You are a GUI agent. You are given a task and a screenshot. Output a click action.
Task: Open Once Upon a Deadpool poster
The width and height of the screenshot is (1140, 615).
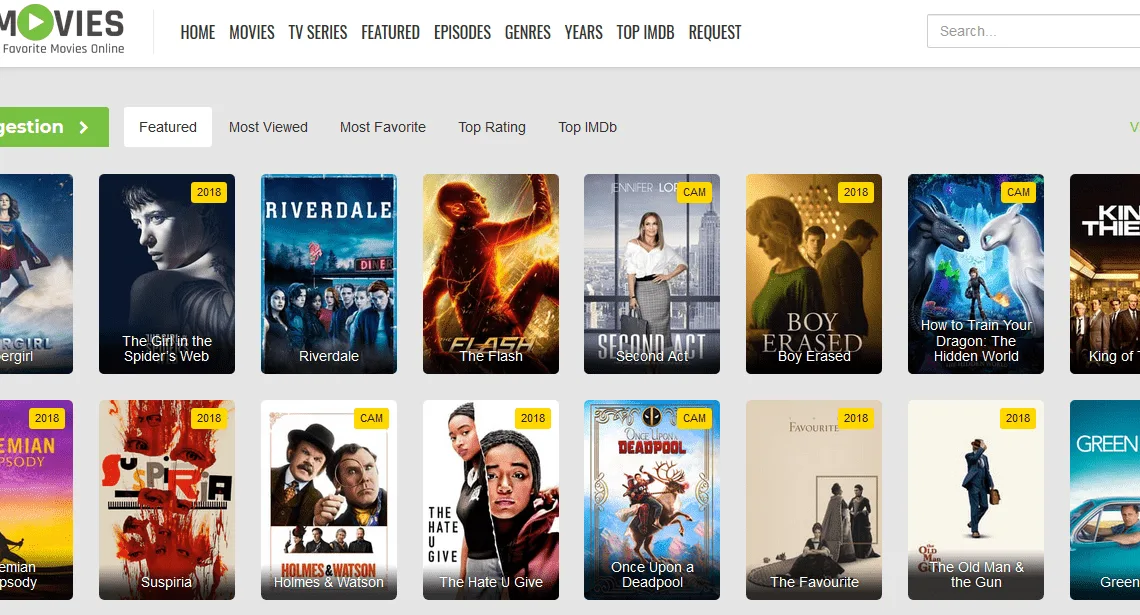pos(652,499)
